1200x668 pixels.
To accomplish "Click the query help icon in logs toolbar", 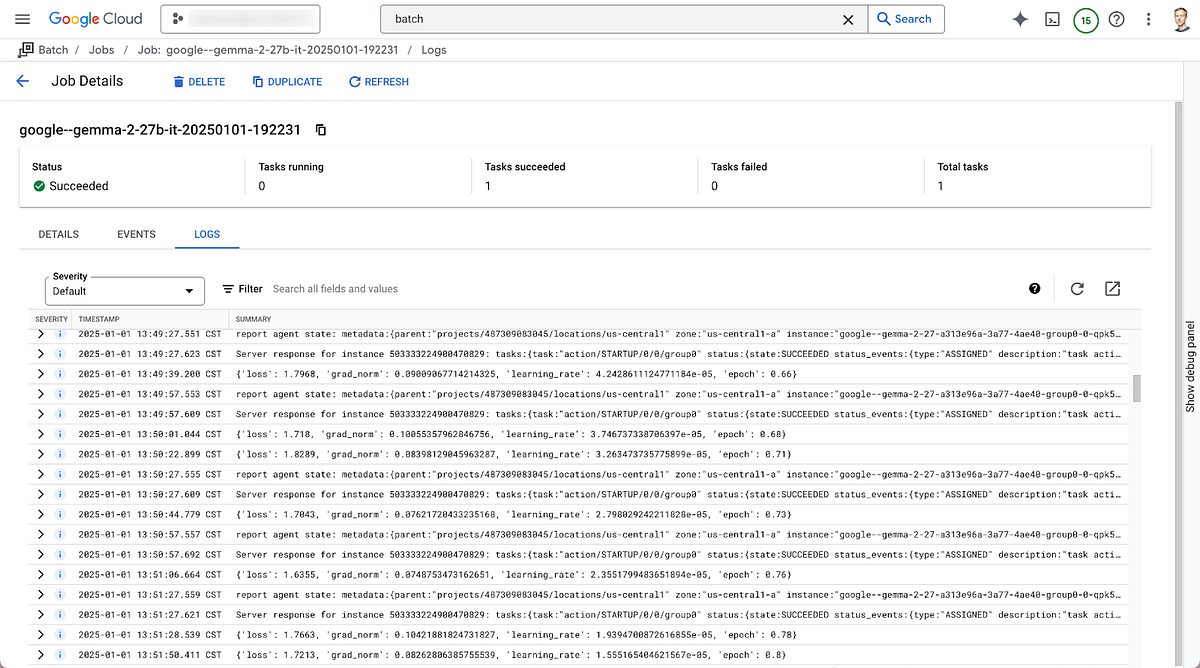I will tap(1035, 288).
